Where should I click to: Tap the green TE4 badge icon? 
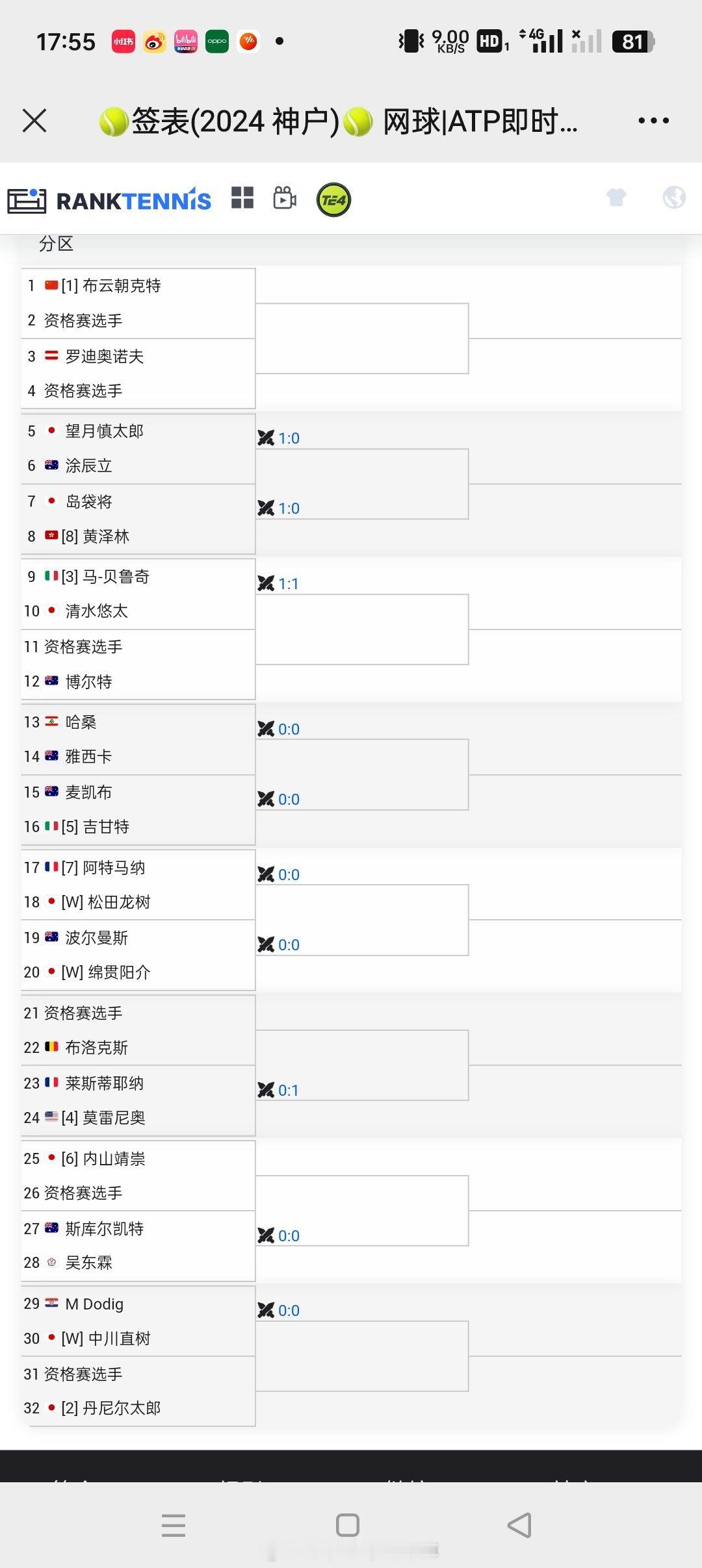click(x=333, y=200)
